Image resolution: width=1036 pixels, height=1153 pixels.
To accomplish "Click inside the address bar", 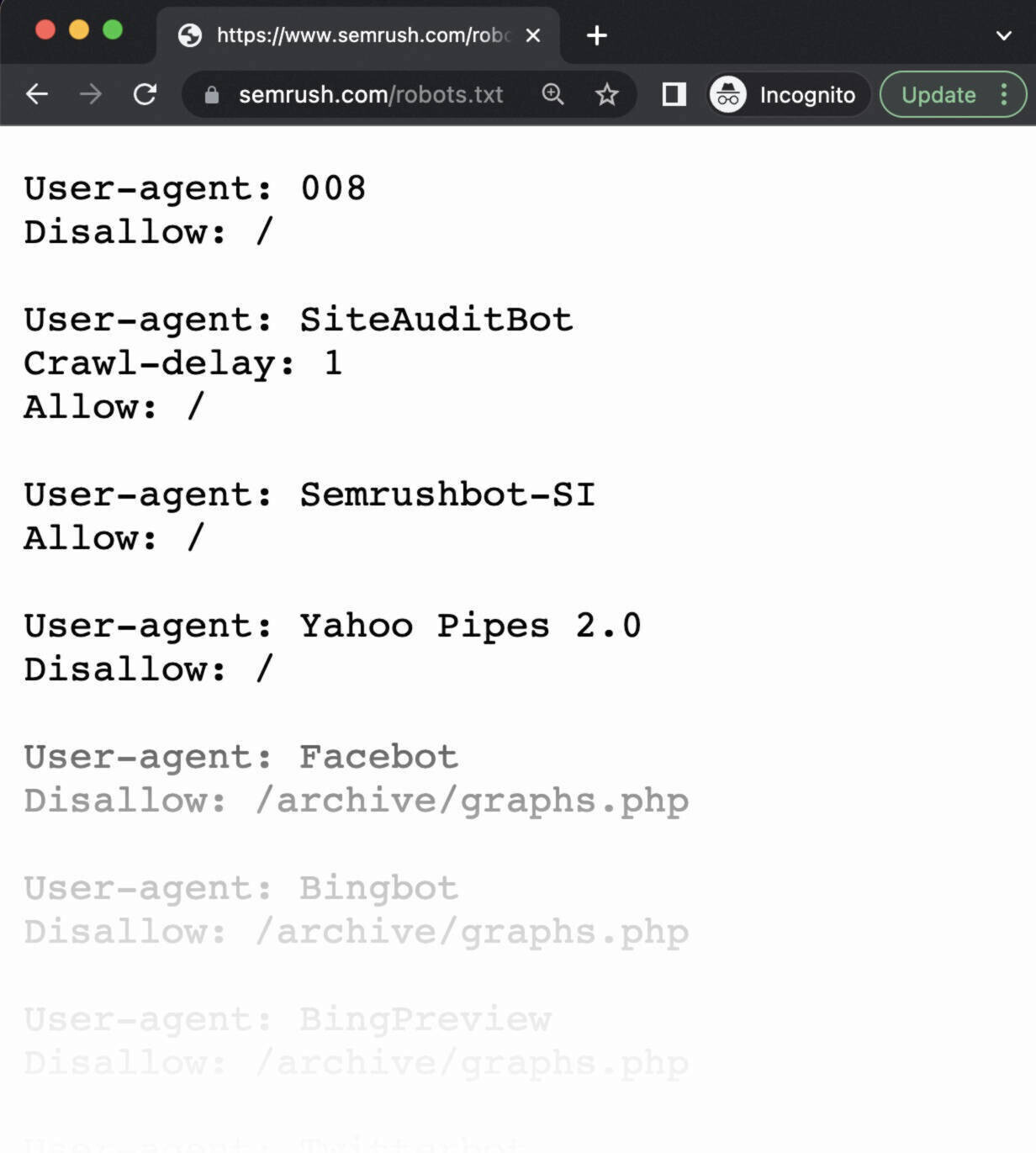I will tap(370, 94).
